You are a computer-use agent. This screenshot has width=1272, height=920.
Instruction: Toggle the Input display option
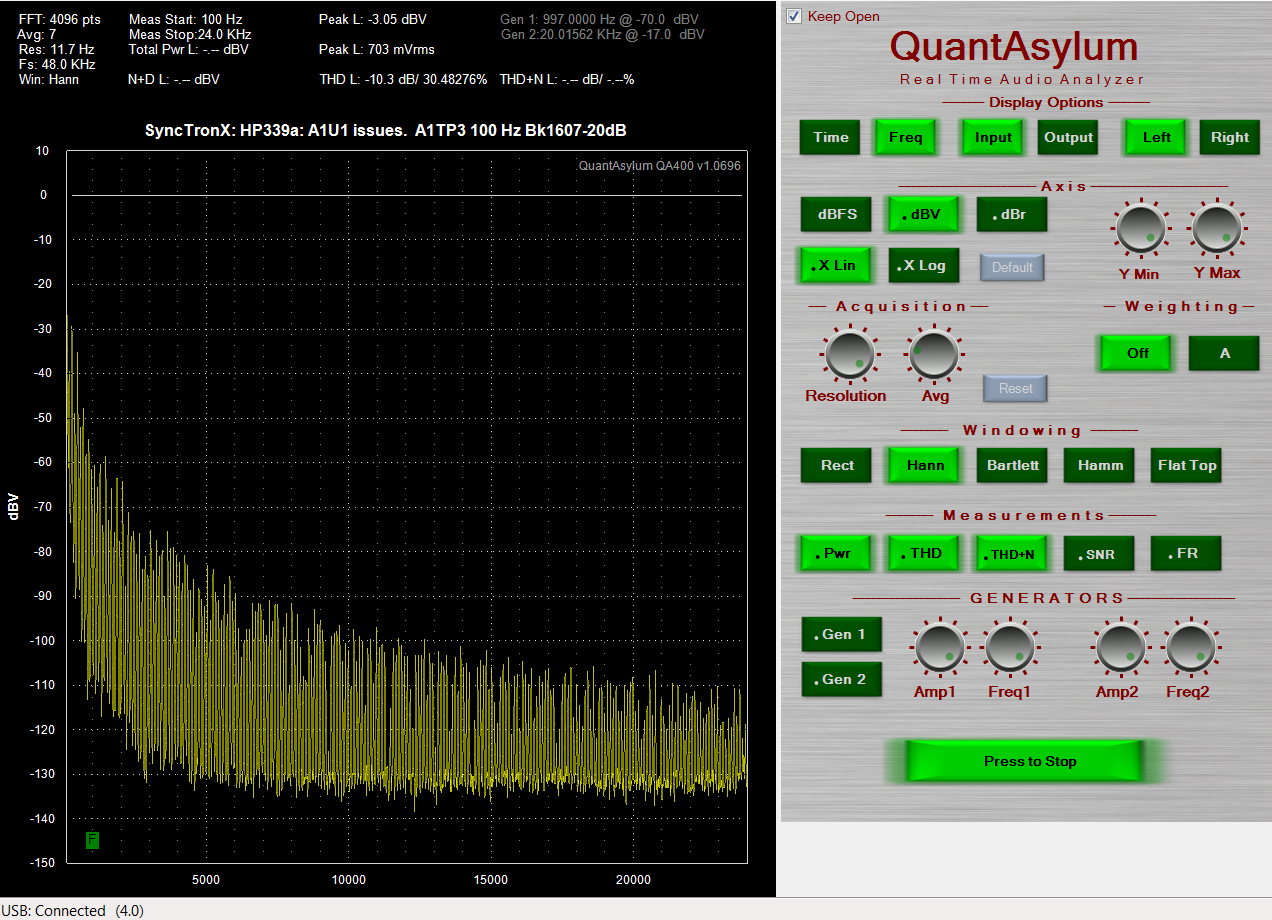point(993,138)
